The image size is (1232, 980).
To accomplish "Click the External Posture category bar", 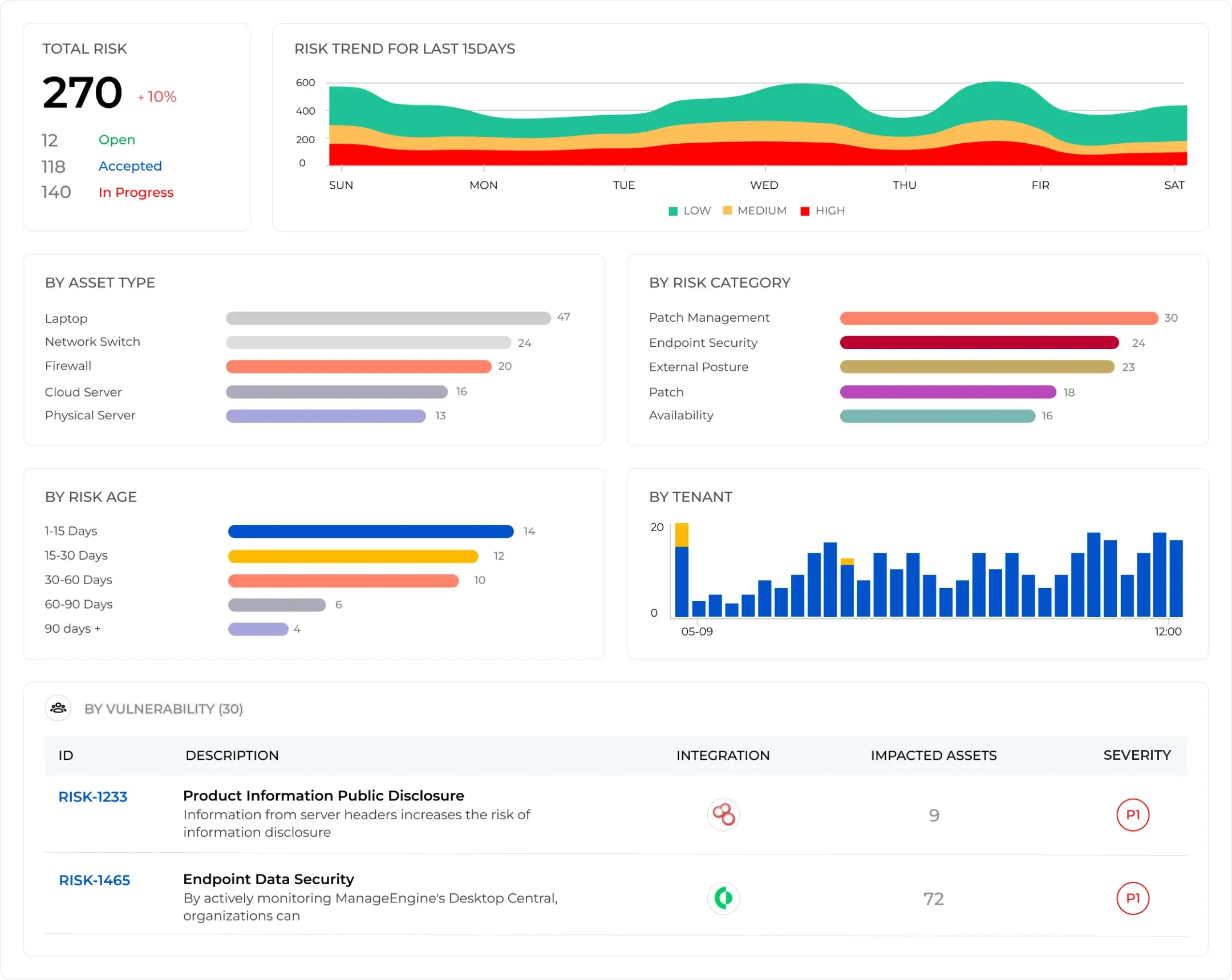I will [977, 366].
